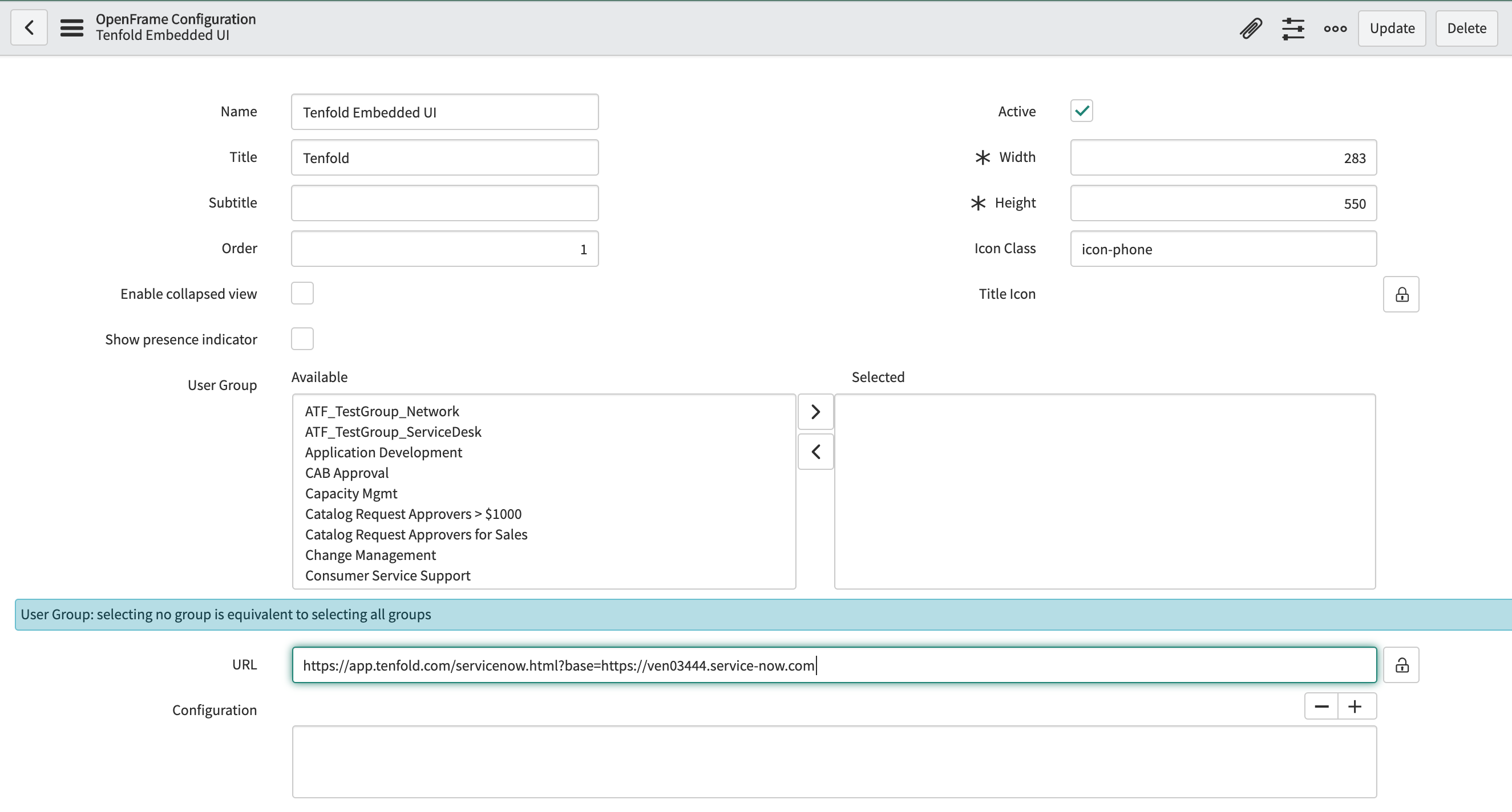The width and height of the screenshot is (1512, 812).
Task: Click the personalize form sliders icon
Action: 1293,27
